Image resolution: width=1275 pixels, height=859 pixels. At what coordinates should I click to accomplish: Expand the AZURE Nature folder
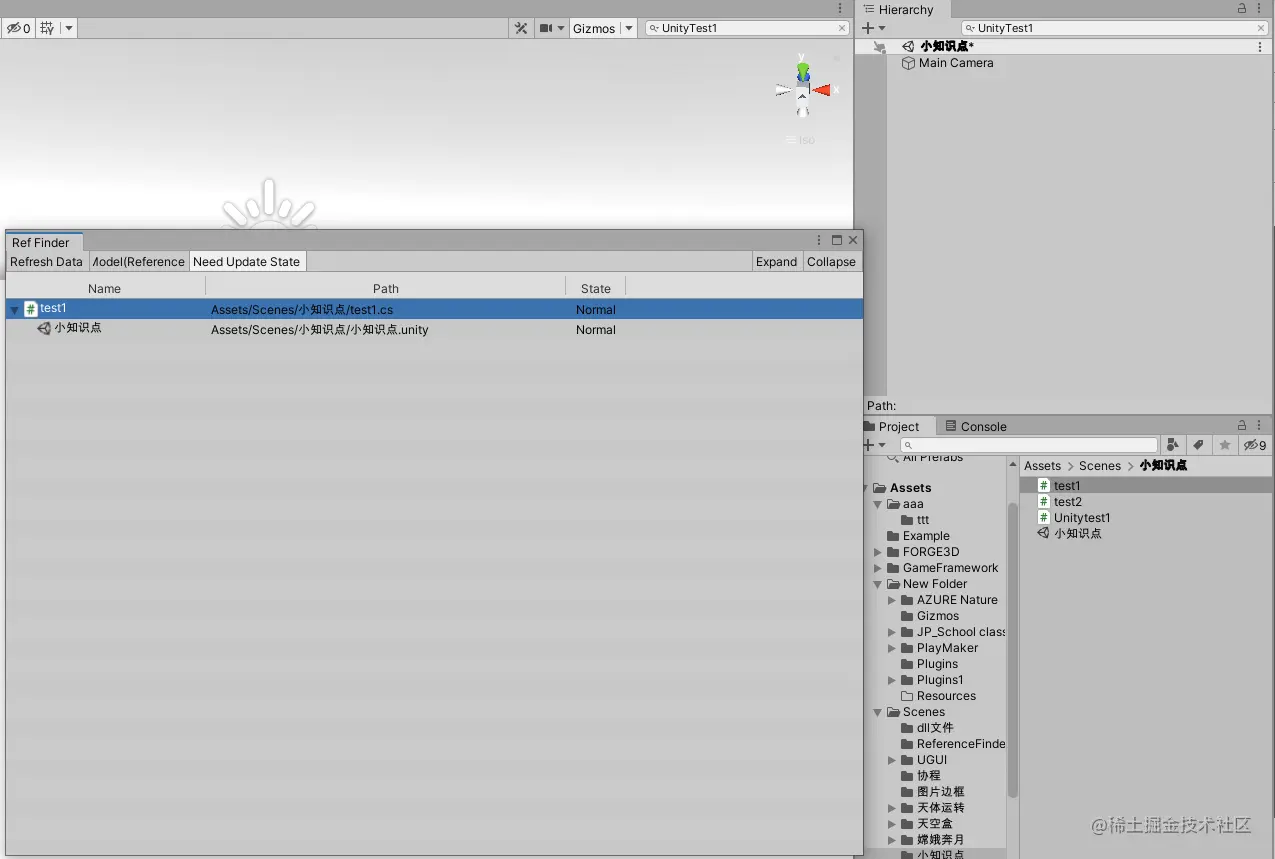coord(892,600)
